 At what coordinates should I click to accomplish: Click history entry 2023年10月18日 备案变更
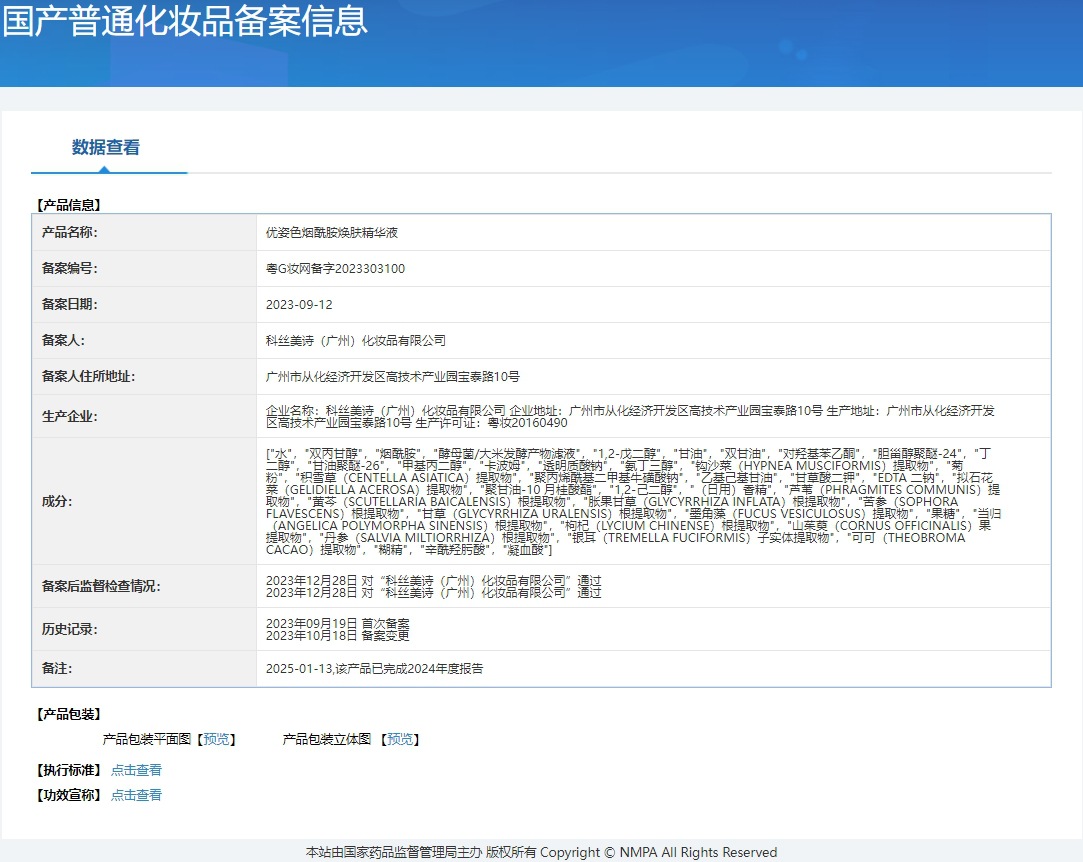tap(338, 635)
